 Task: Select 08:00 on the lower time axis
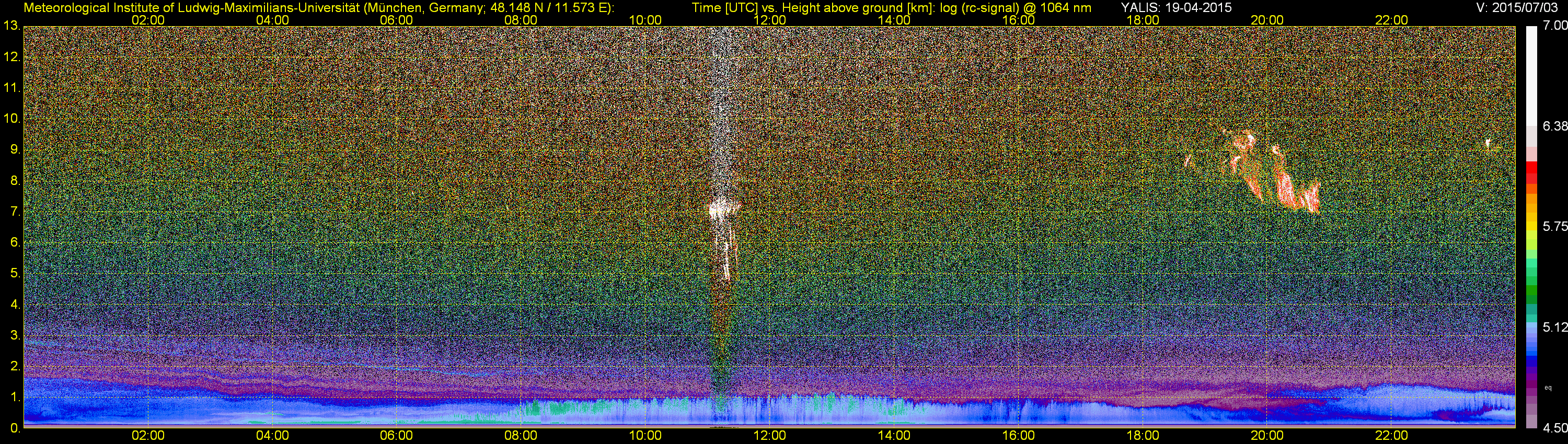(521, 436)
